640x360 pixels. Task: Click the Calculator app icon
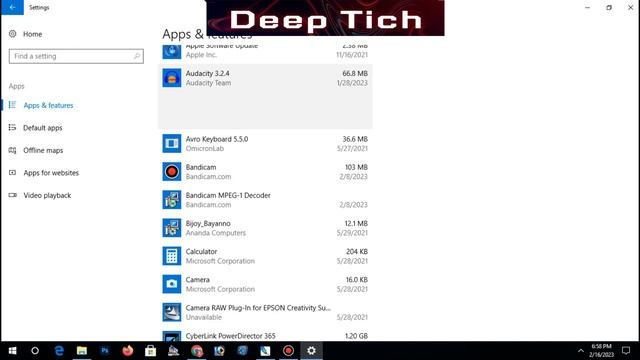(172, 256)
